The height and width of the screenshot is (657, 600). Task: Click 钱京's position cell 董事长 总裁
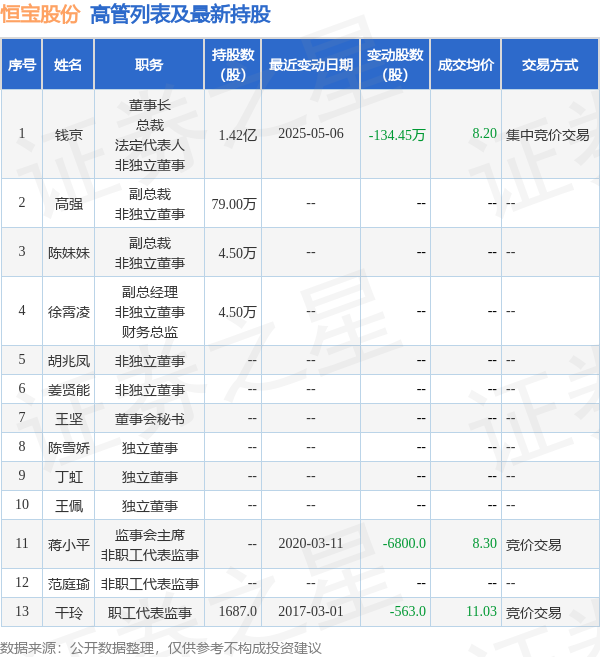pos(150,135)
